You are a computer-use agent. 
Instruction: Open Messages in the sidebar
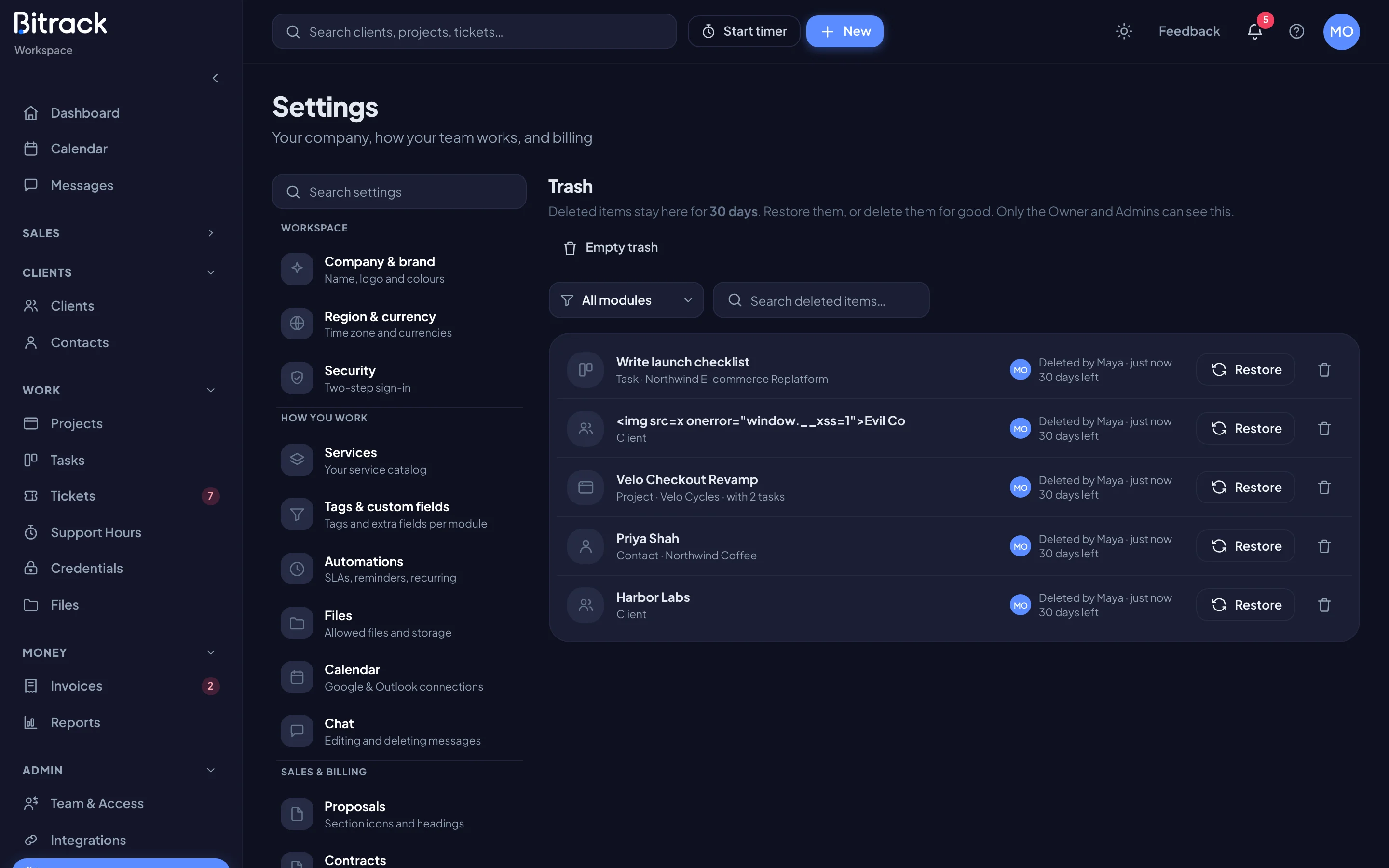point(121,186)
